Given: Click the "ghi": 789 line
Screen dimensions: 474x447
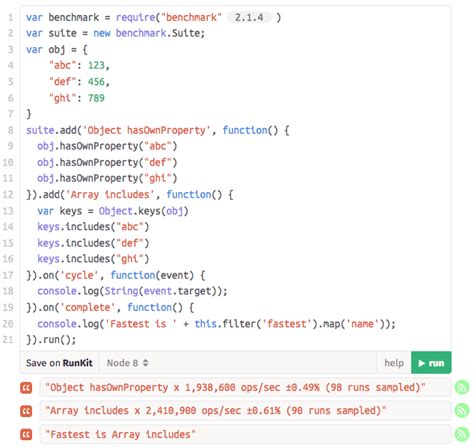Looking at the screenshot, I should coord(77,98).
